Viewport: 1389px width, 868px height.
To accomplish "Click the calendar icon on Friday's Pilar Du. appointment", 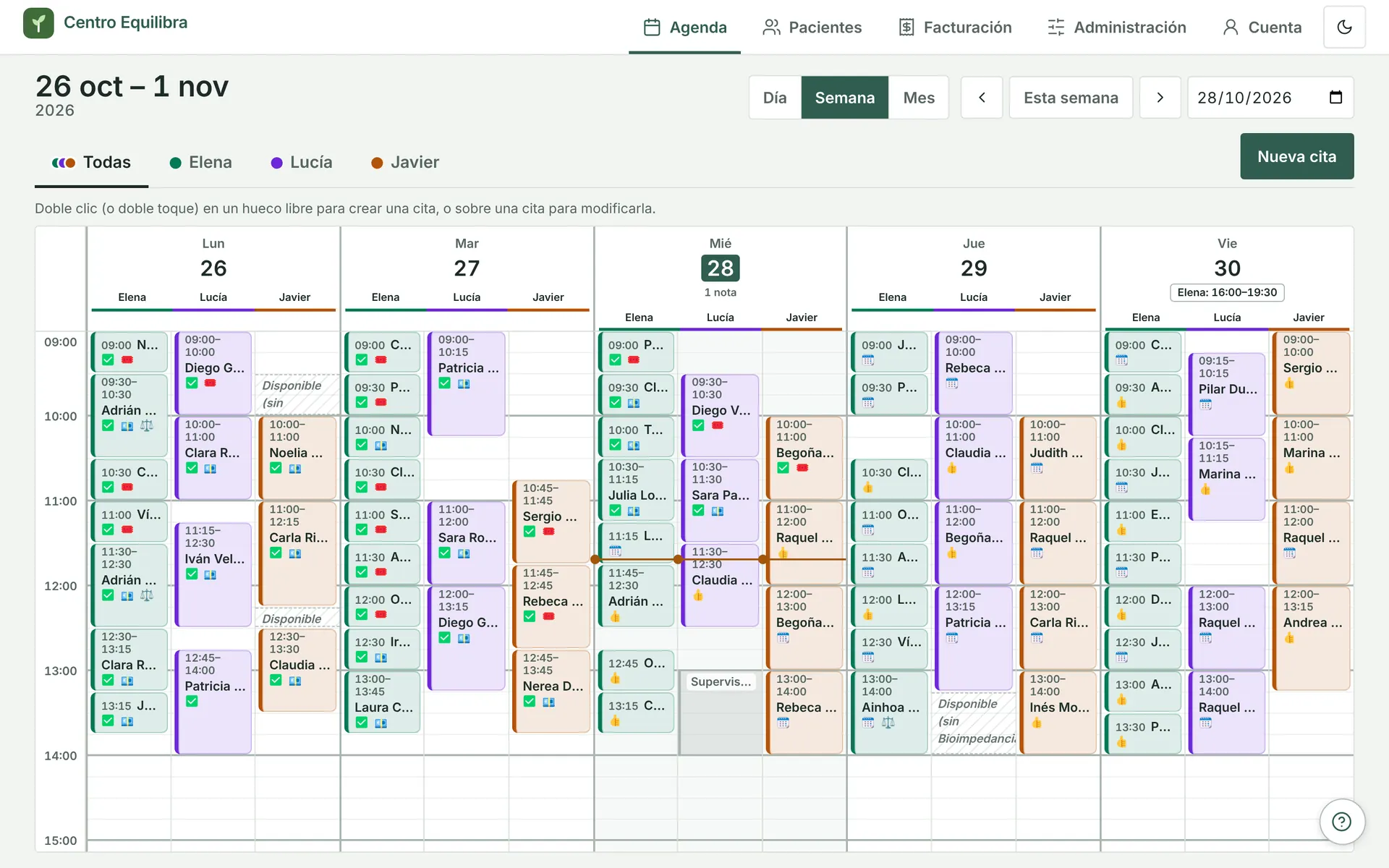I will point(1205,404).
